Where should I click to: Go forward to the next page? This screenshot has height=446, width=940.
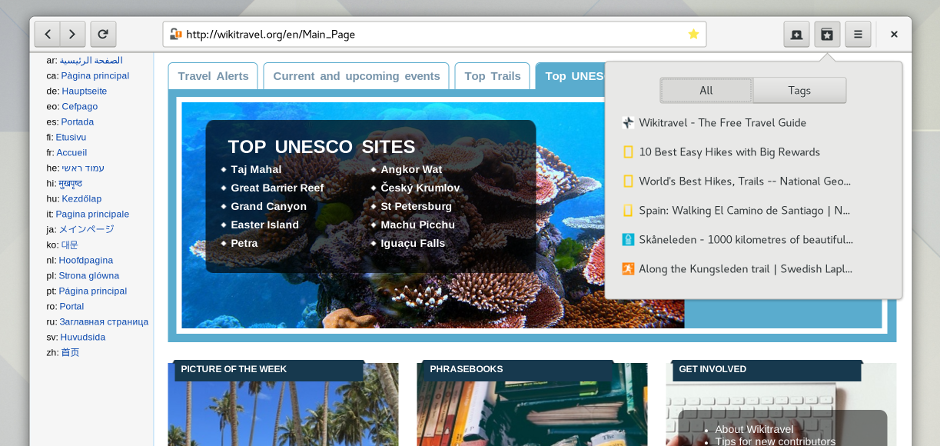point(72,34)
